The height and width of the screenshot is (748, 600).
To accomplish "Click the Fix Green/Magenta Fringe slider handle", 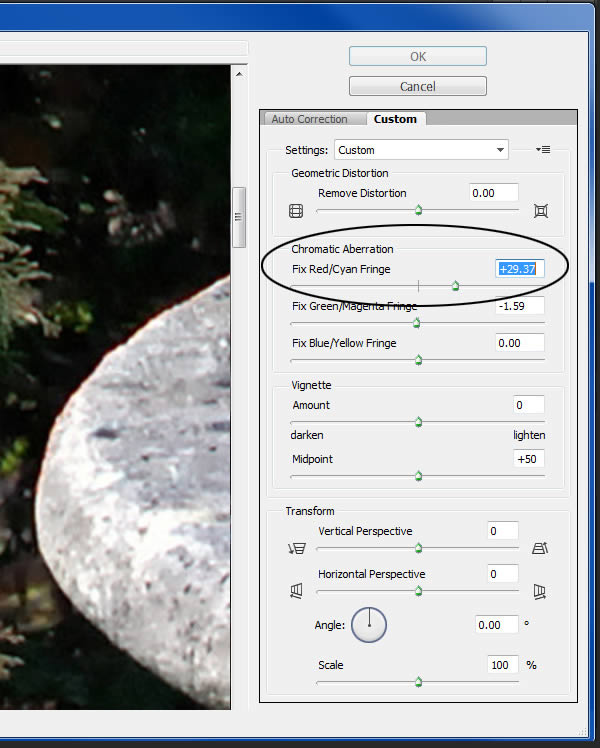I will (x=416, y=323).
